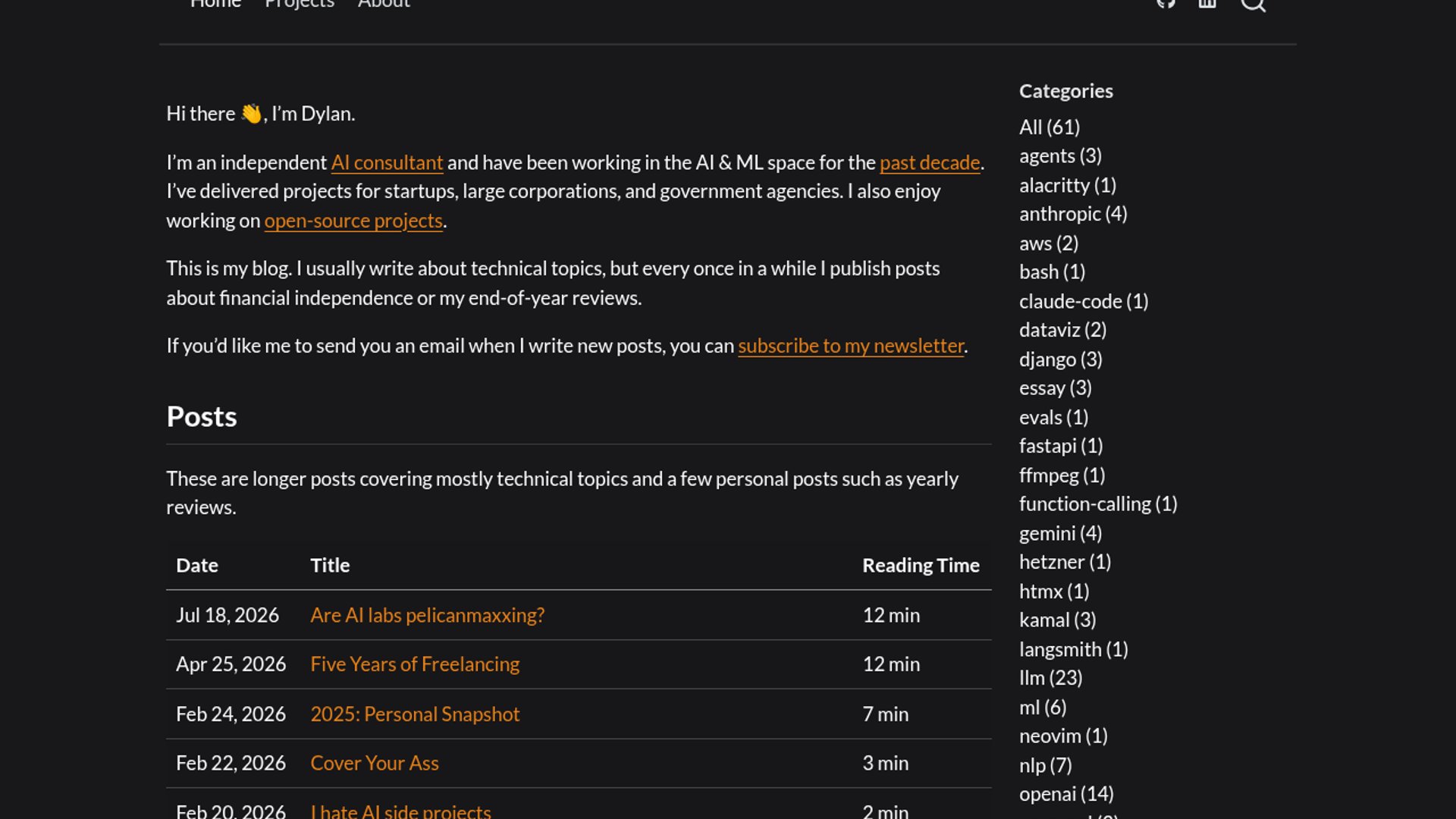This screenshot has width=1456, height=819.
Task: Filter by dataviz (2) category
Action: tap(1063, 330)
